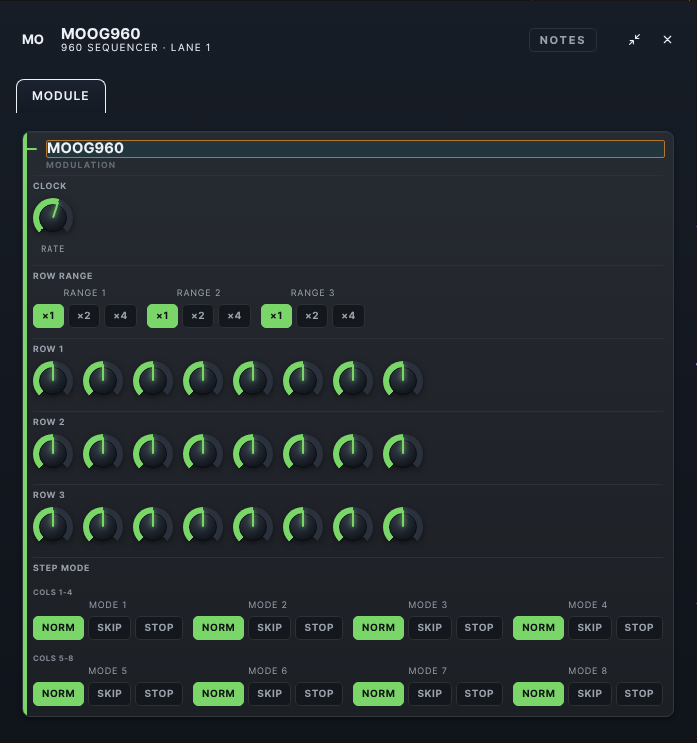Click the second knob in Row 2
The width and height of the screenshot is (697, 743).
[x=103, y=452]
